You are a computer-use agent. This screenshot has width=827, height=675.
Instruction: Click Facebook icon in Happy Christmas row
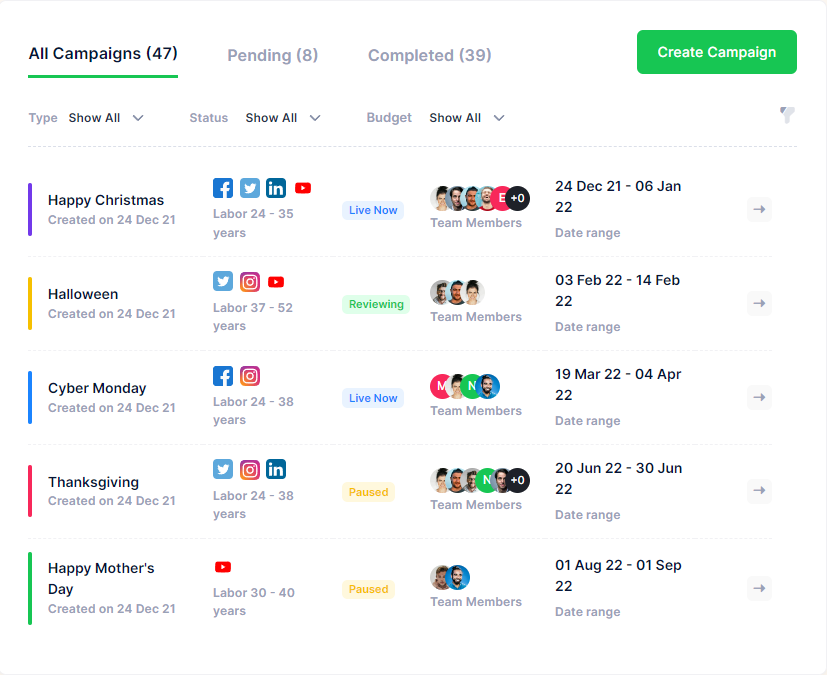pos(223,188)
